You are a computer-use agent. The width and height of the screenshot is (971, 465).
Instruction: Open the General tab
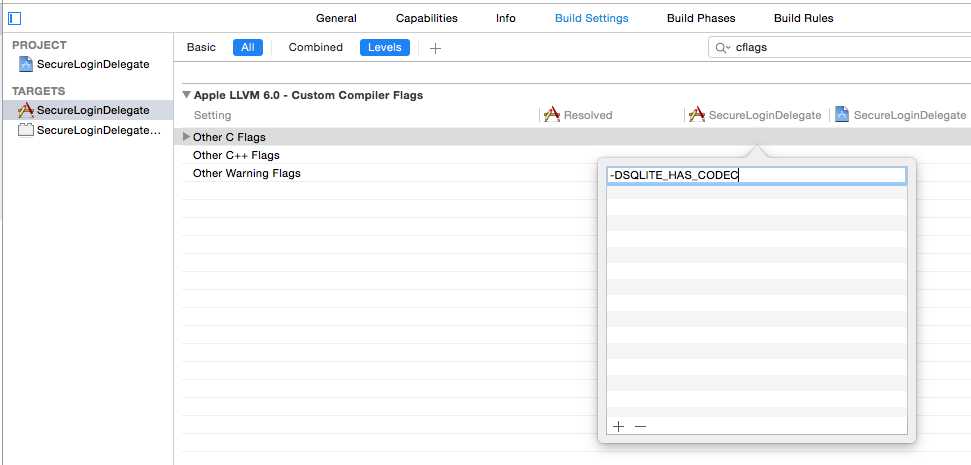(x=336, y=19)
